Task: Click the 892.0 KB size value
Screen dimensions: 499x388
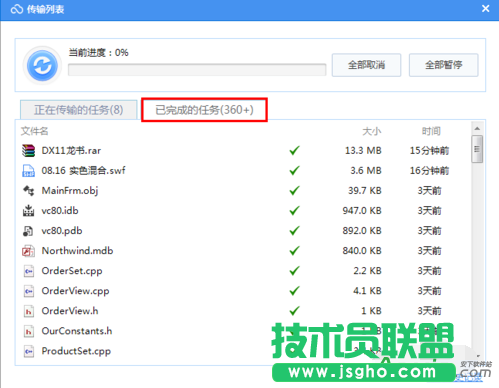Action: (362, 231)
